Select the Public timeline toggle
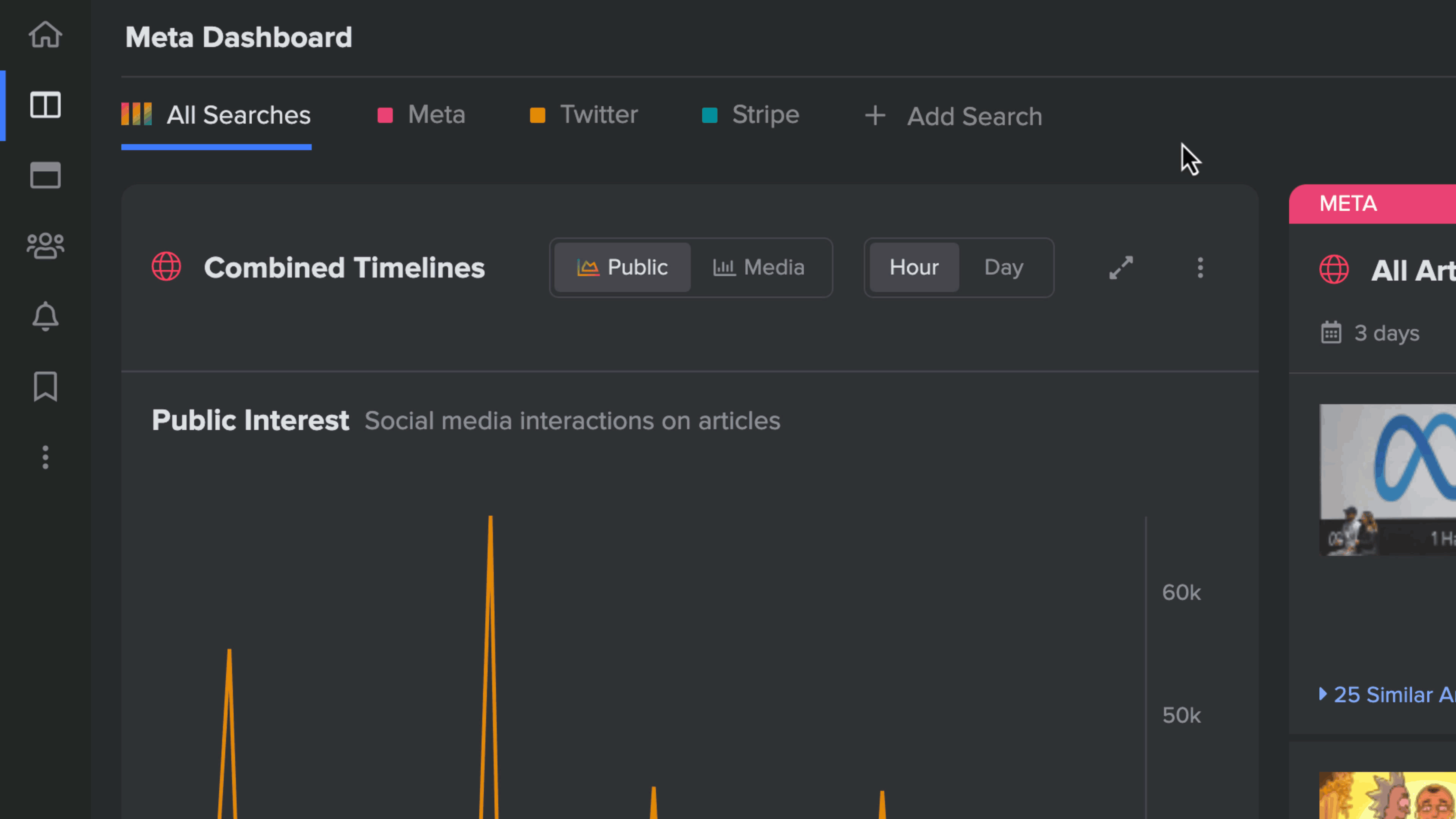This screenshot has height=819, width=1456. [x=622, y=267]
